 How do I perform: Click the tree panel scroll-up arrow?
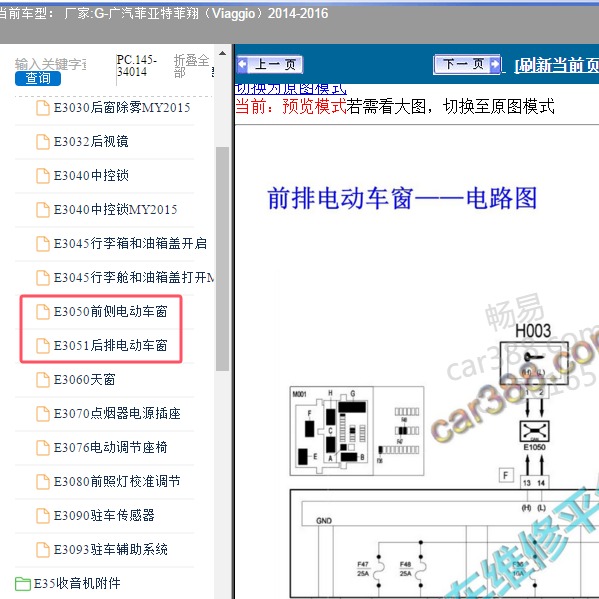click(x=222, y=53)
